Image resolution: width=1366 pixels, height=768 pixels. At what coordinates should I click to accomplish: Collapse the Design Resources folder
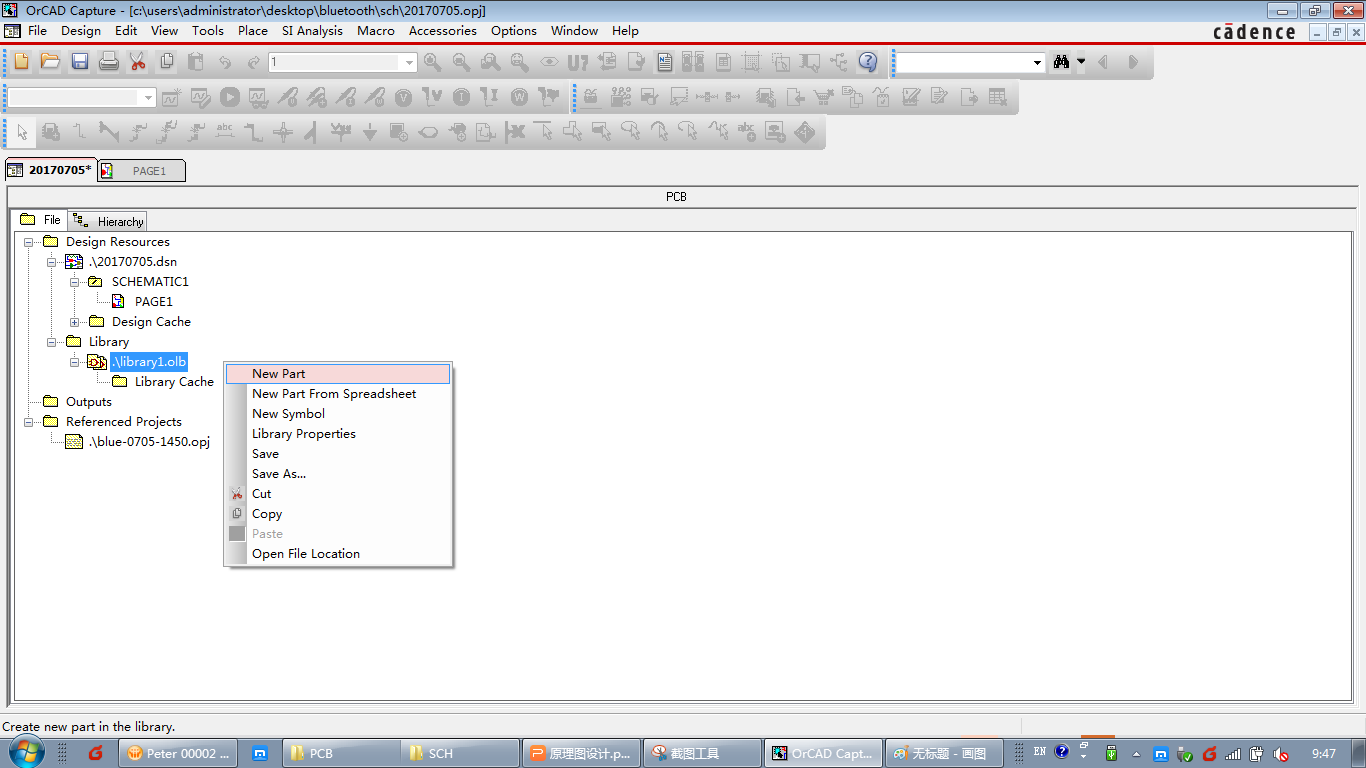(x=30, y=242)
